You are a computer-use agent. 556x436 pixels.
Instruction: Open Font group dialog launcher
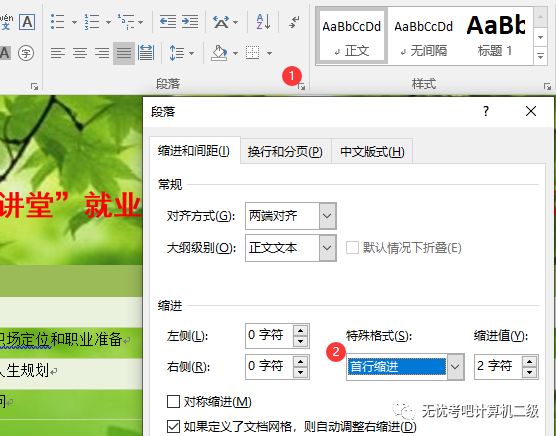point(34,86)
